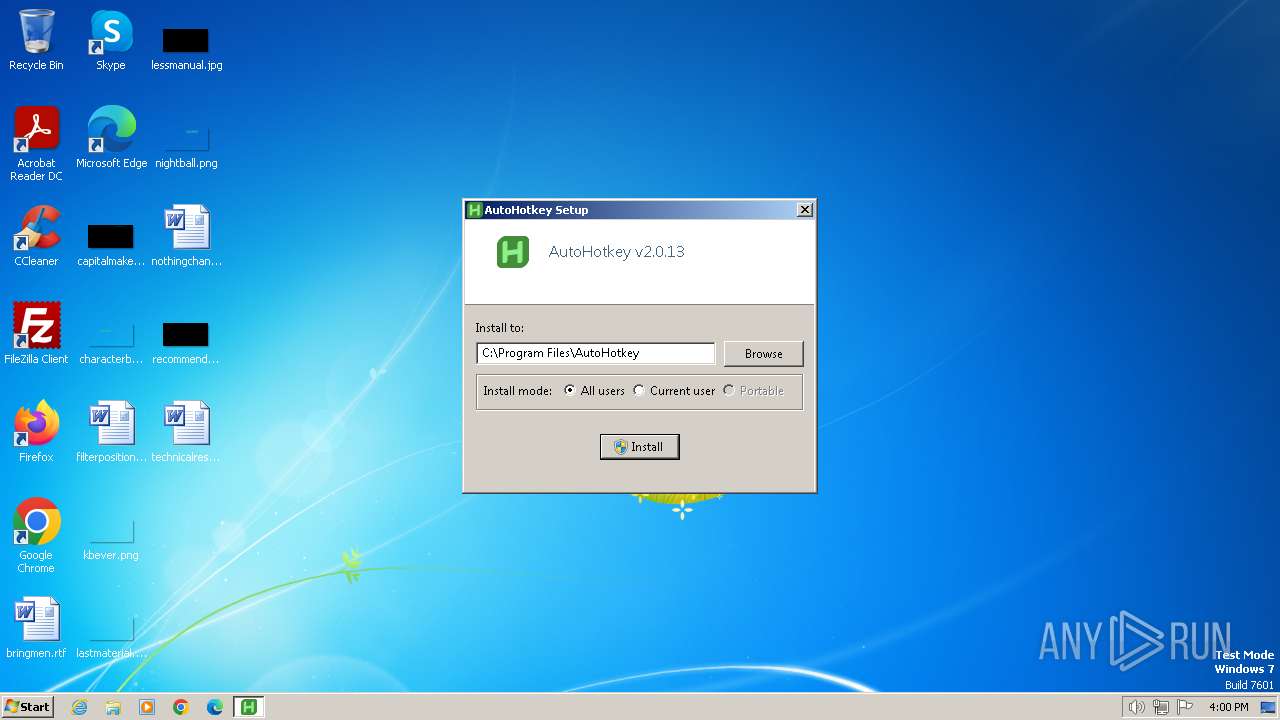
Task: Open Chrome from the taskbar
Action: (181, 707)
